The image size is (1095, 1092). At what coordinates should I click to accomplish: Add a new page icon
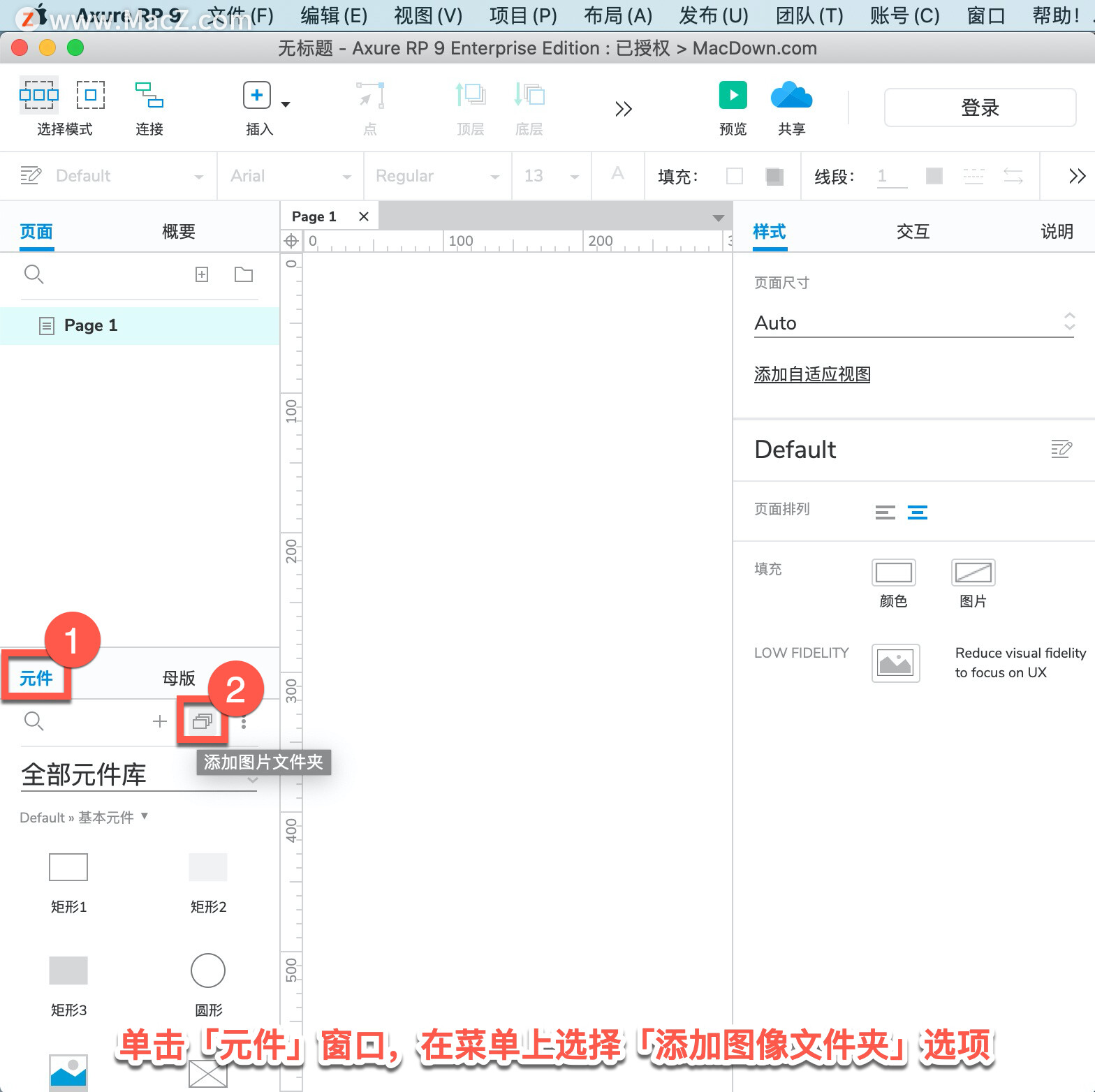(202, 274)
